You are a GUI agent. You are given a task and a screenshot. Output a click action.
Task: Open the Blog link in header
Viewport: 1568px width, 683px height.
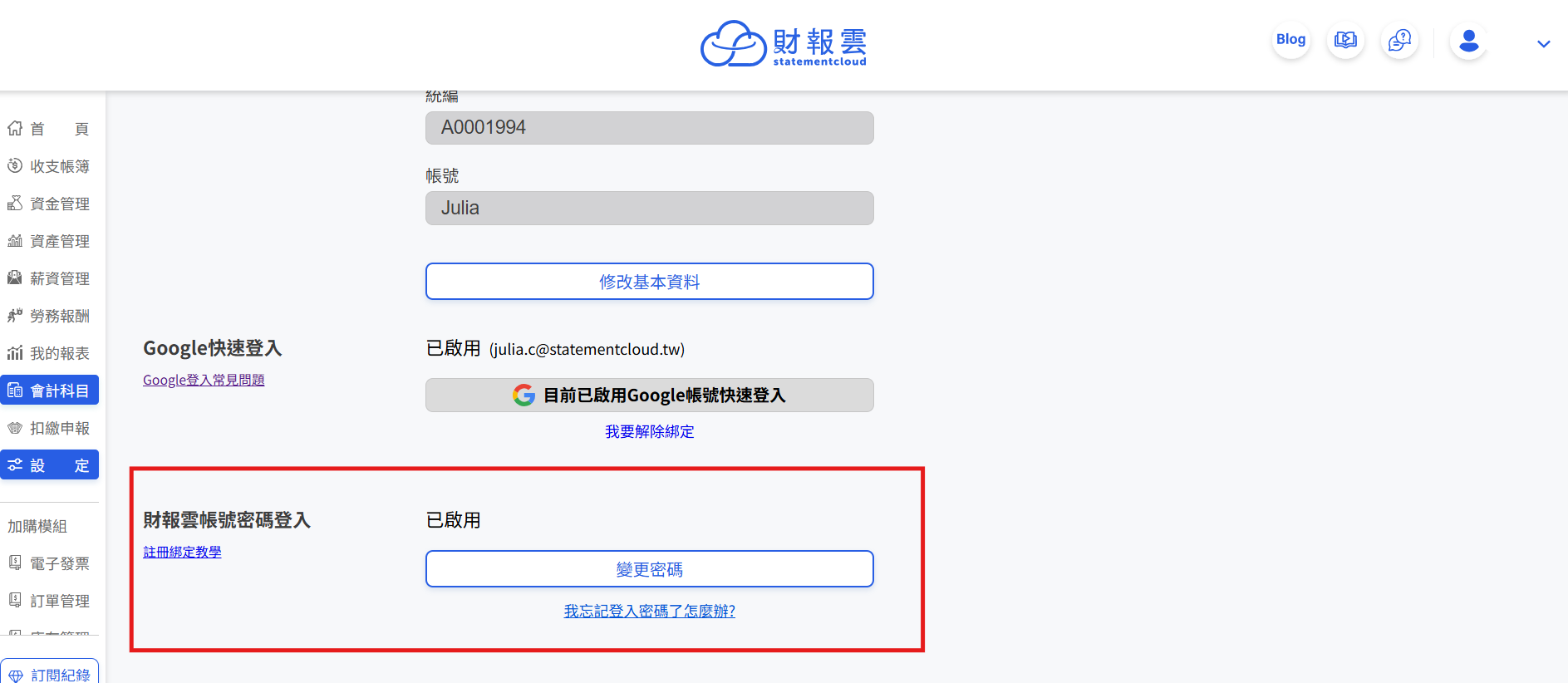point(1290,39)
